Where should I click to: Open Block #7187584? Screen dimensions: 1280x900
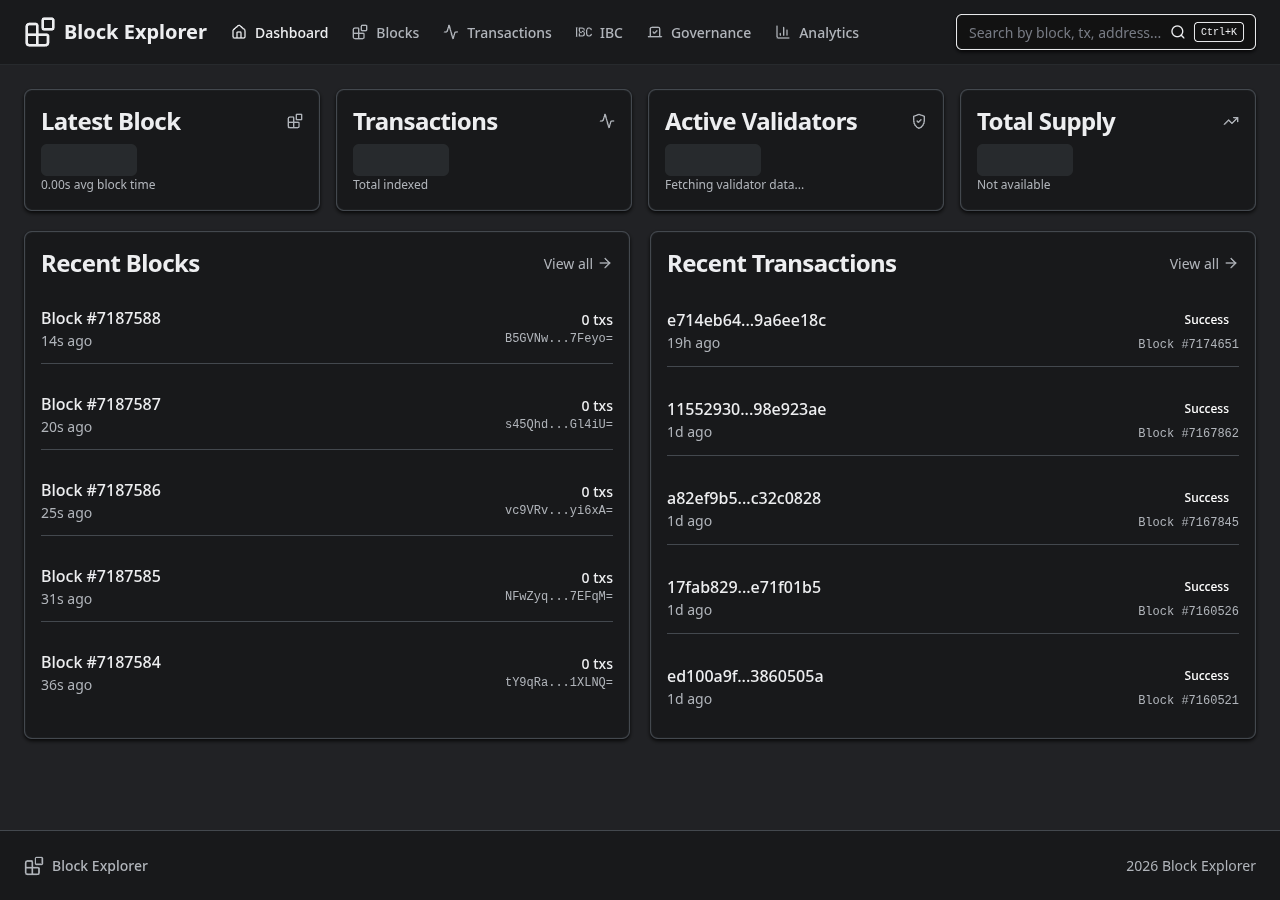(x=101, y=662)
